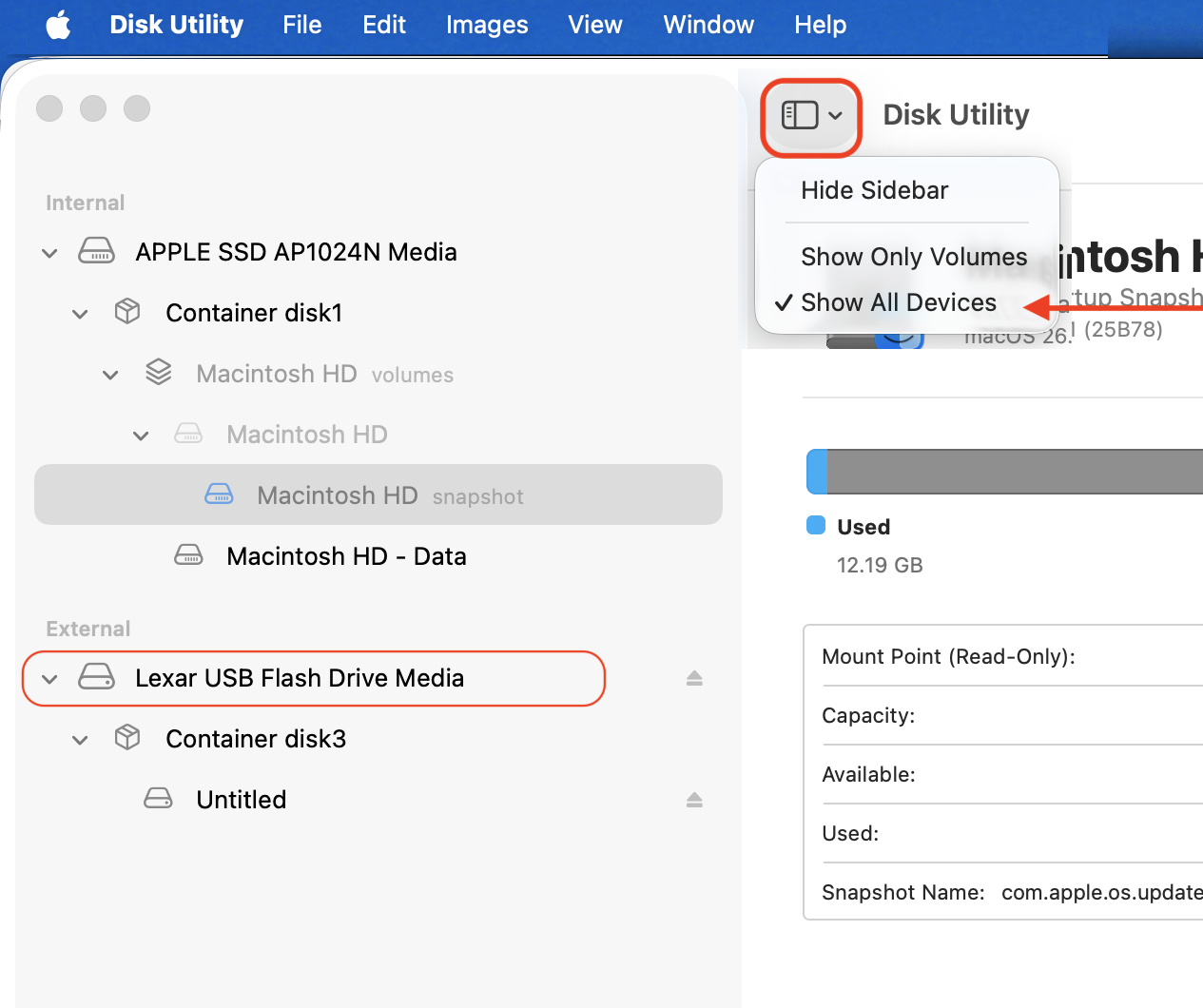Collapse the Container disk1 disclosure chevron
Screen dimensions: 1203x1008
[x=81, y=314]
